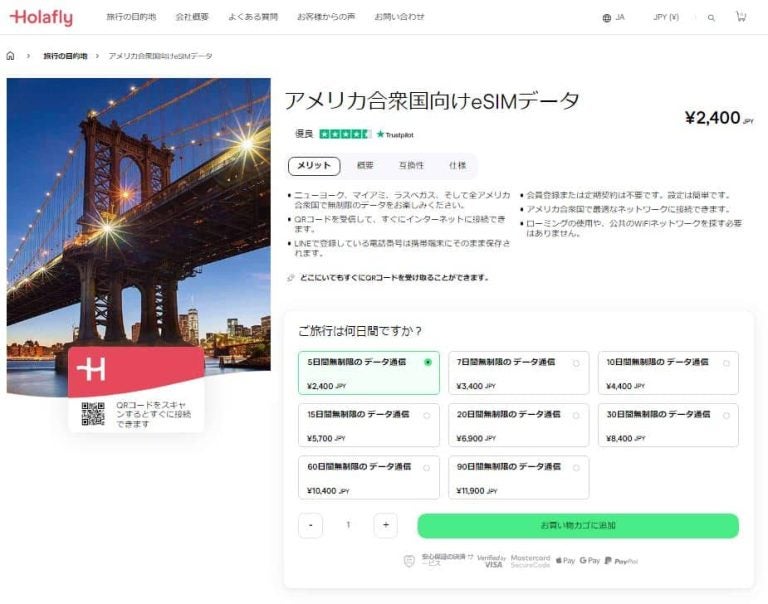
Task: Open お客様からの声 in the top navigation
Action: click(326, 17)
